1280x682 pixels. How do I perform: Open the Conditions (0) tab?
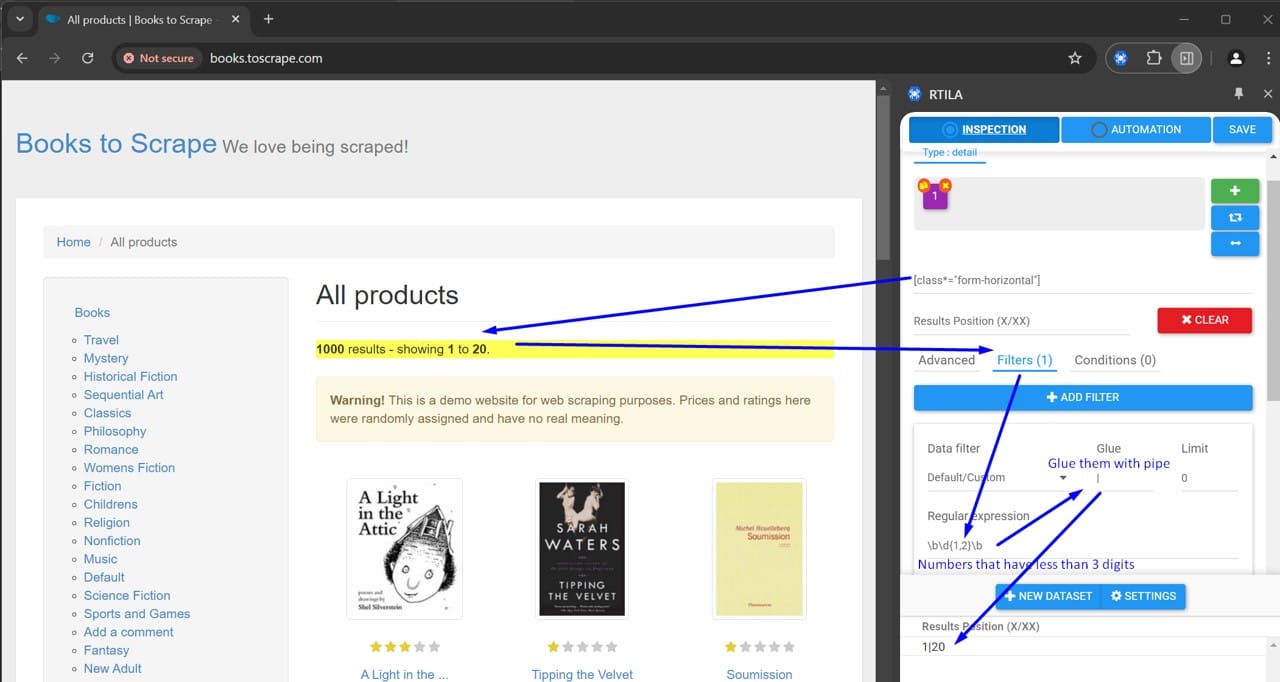1115,360
